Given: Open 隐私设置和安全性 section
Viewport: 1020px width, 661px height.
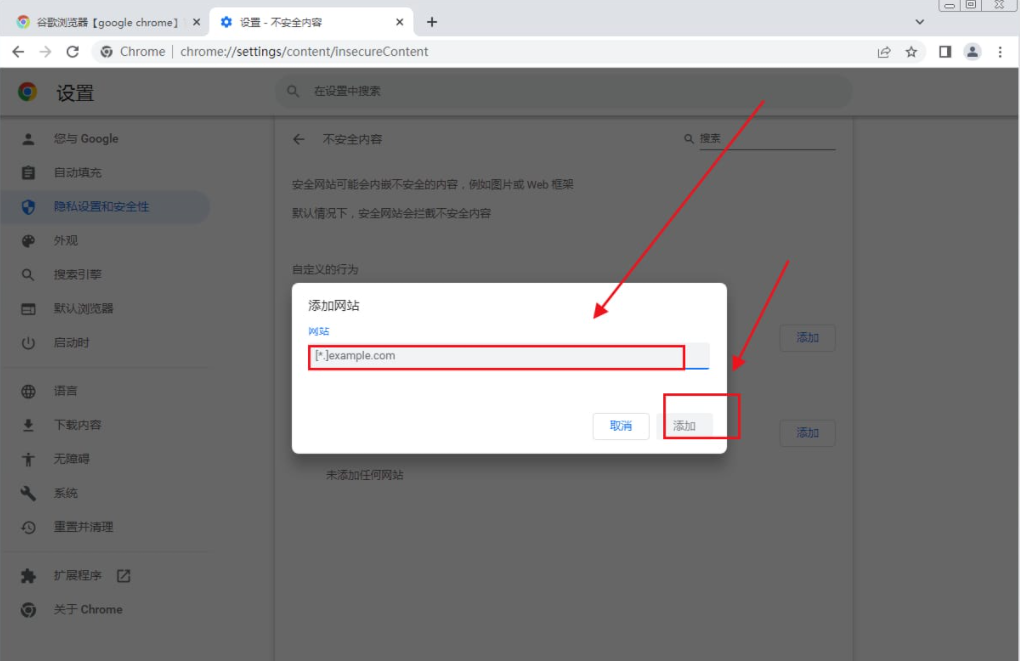Looking at the screenshot, I should [105, 206].
